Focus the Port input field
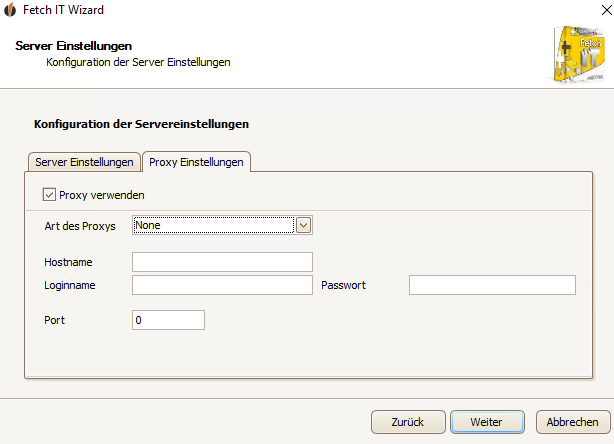 point(168,320)
